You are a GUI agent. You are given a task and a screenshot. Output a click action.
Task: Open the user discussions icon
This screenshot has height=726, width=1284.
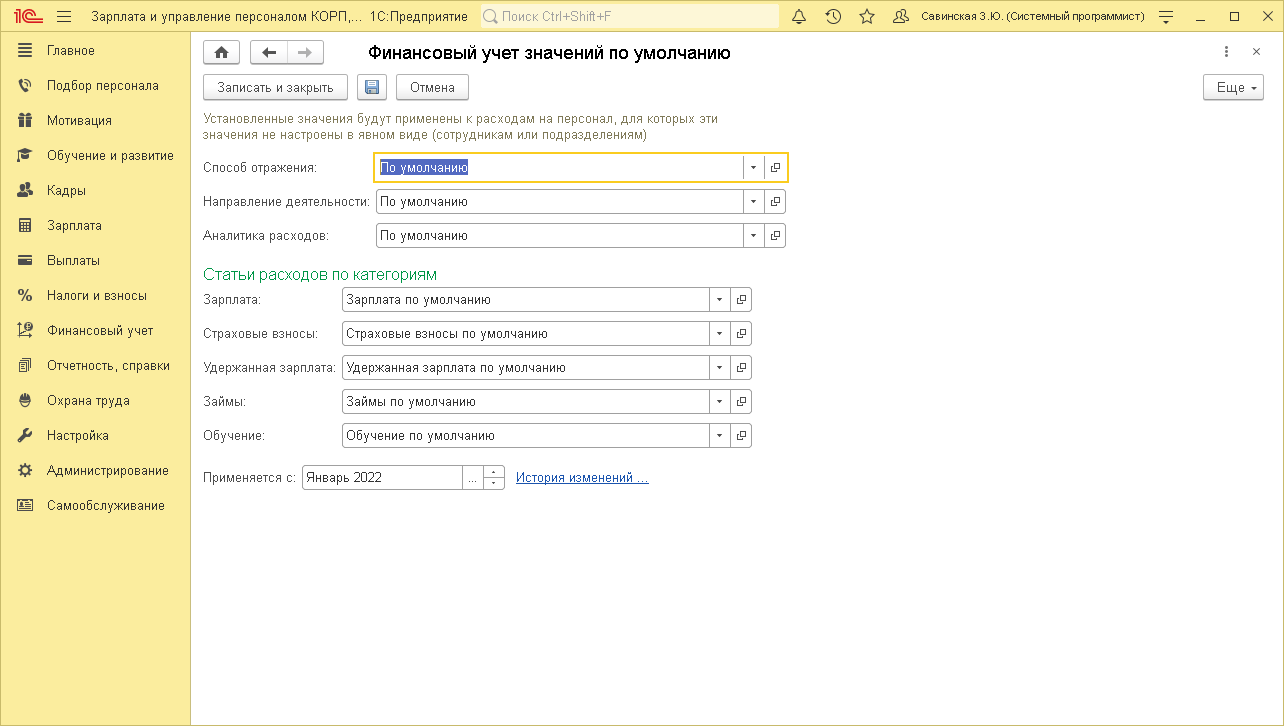(x=900, y=17)
